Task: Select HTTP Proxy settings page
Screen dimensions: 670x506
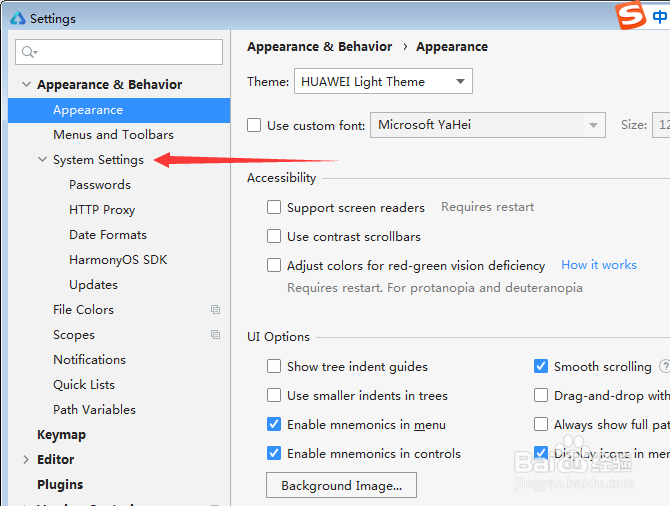Action: [x=102, y=210]
